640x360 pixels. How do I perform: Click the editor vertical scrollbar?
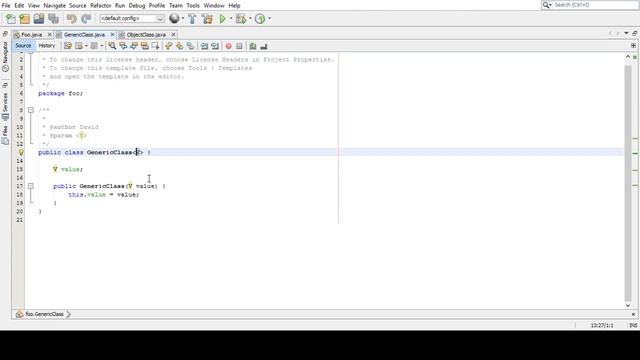coord(628,183)
